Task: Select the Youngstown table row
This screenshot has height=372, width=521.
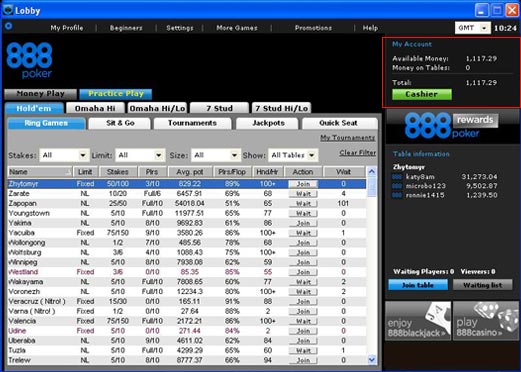Action: click(187, 213)
